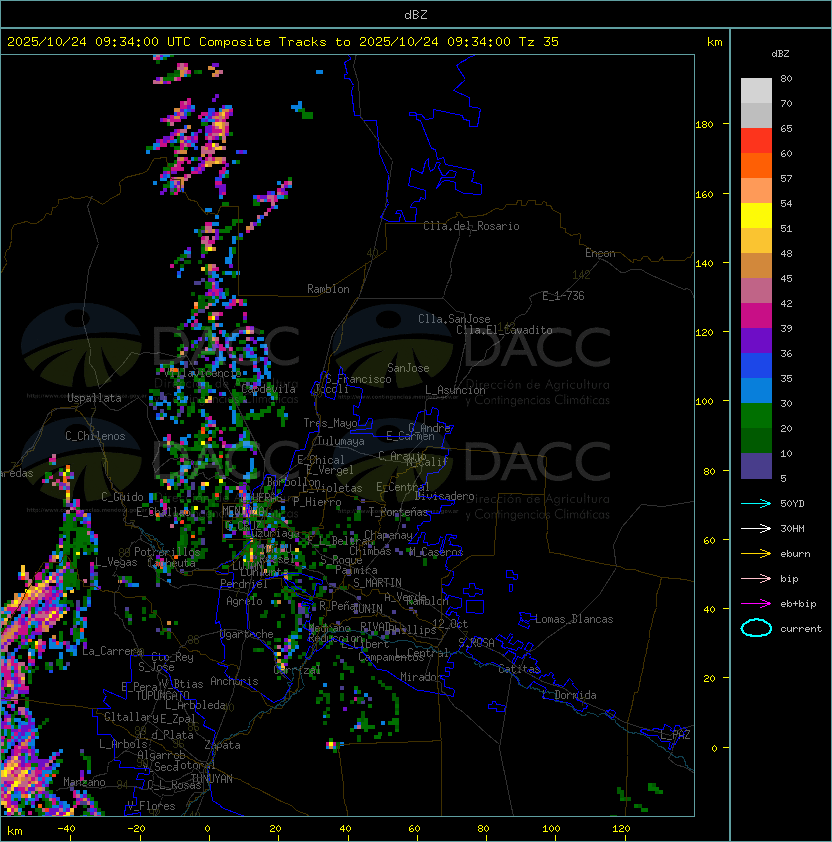Click the cyan 50YD track arrow in legend
This screenshot has height=842, width=832.
[756, 503]
